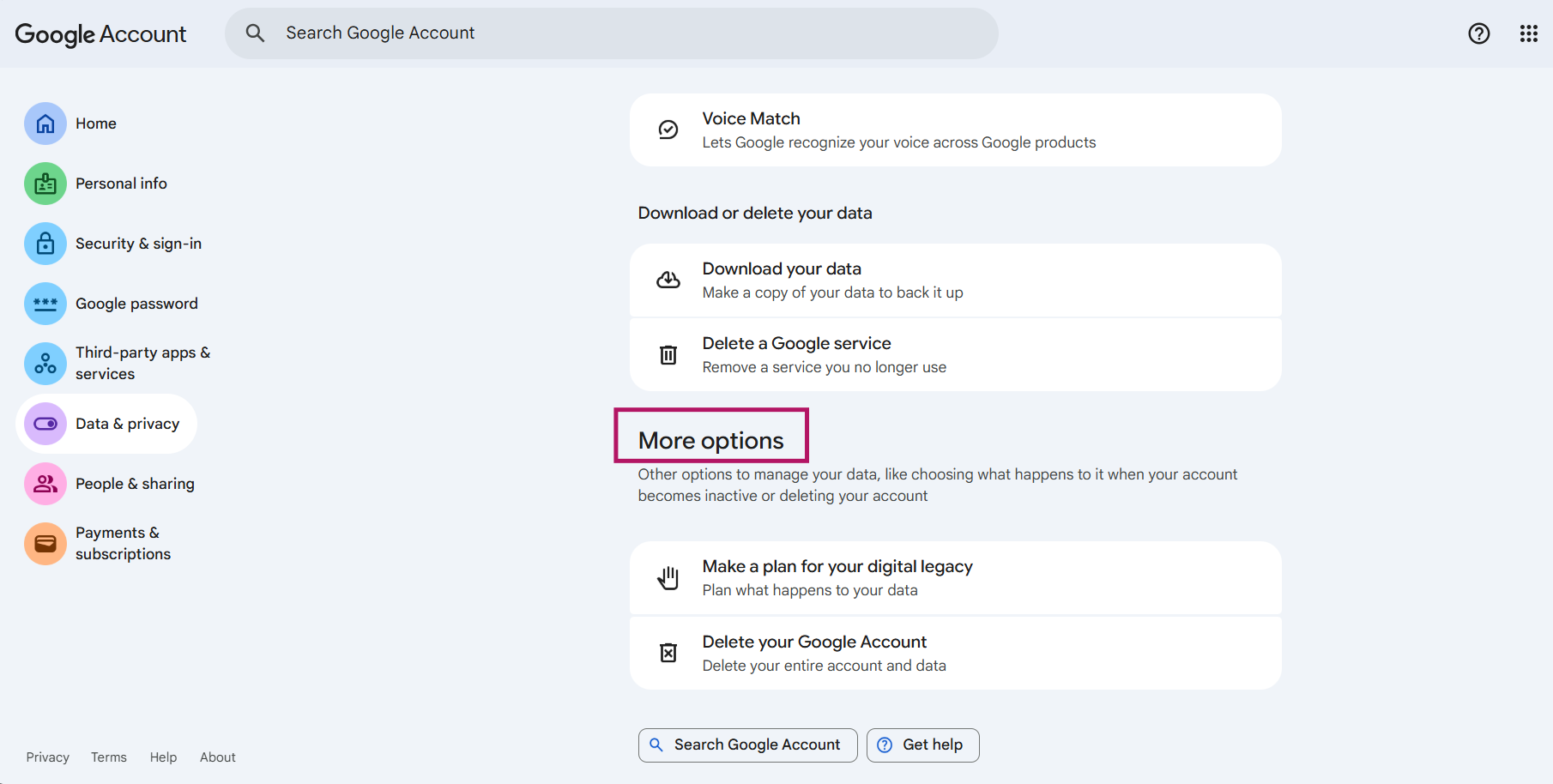Select the People & sharing icon

[x=45, y=484]
